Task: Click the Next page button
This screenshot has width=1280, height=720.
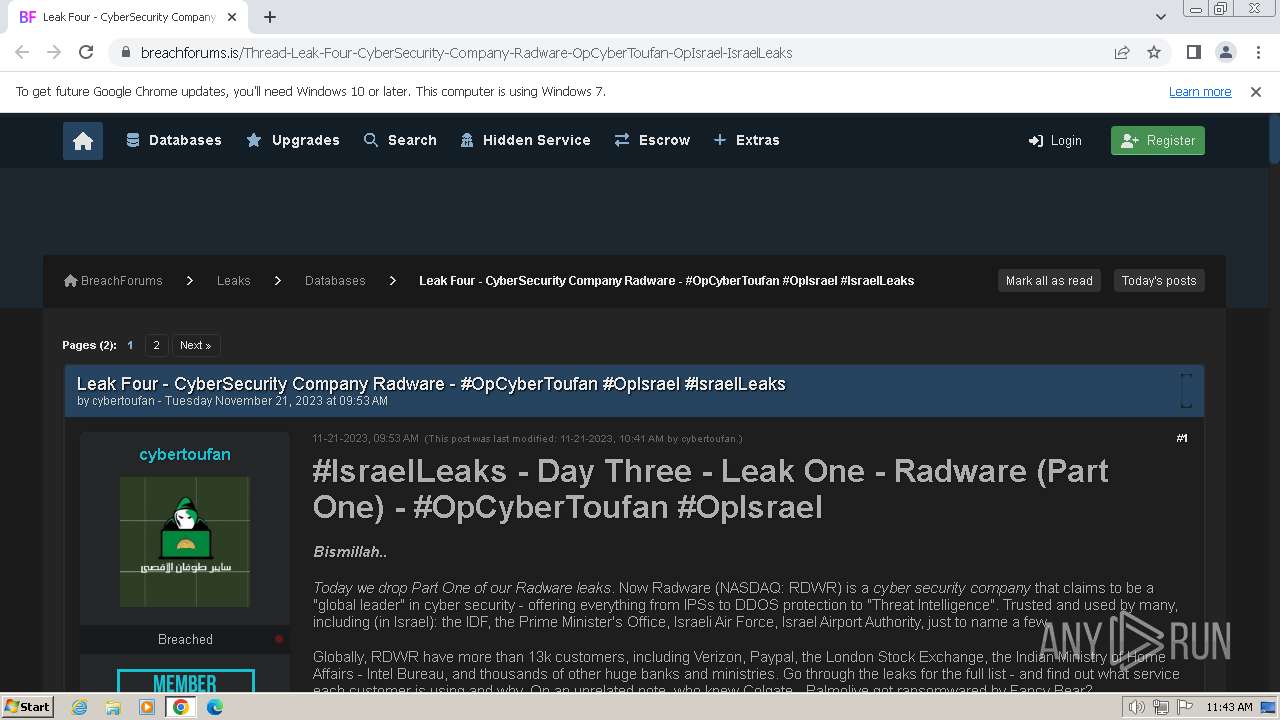Action: (x=196, y=345)
